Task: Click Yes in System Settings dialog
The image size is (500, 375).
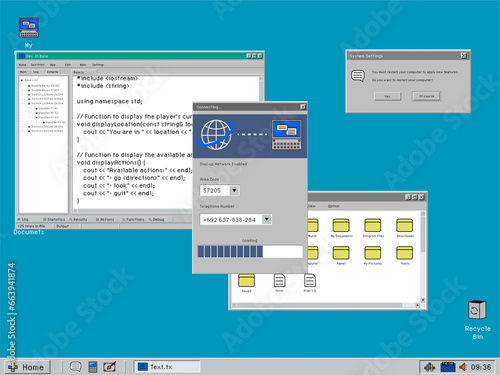Action: (x=387, y=96)
